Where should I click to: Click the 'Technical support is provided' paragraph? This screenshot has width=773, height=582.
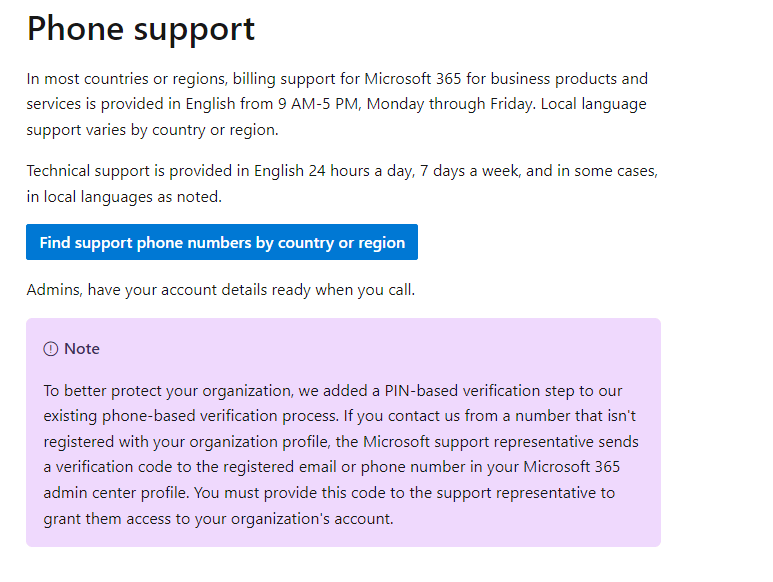pos(342,183)
